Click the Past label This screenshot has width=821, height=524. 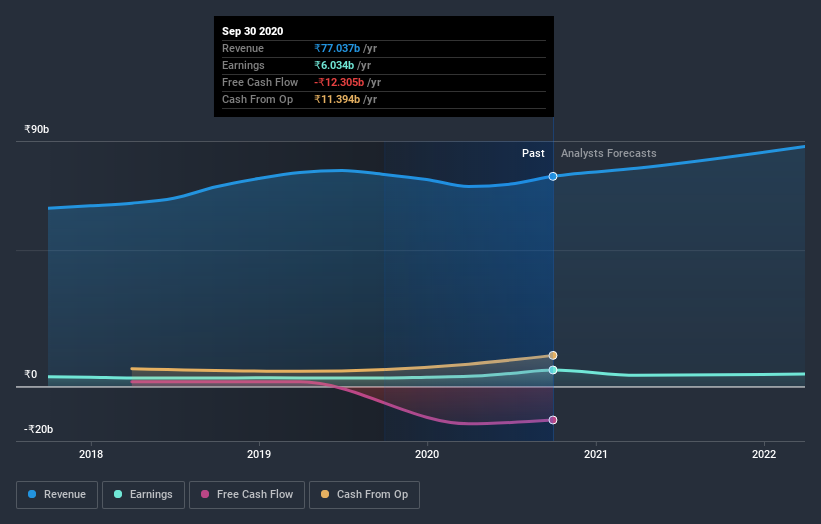tap(533, 153)
